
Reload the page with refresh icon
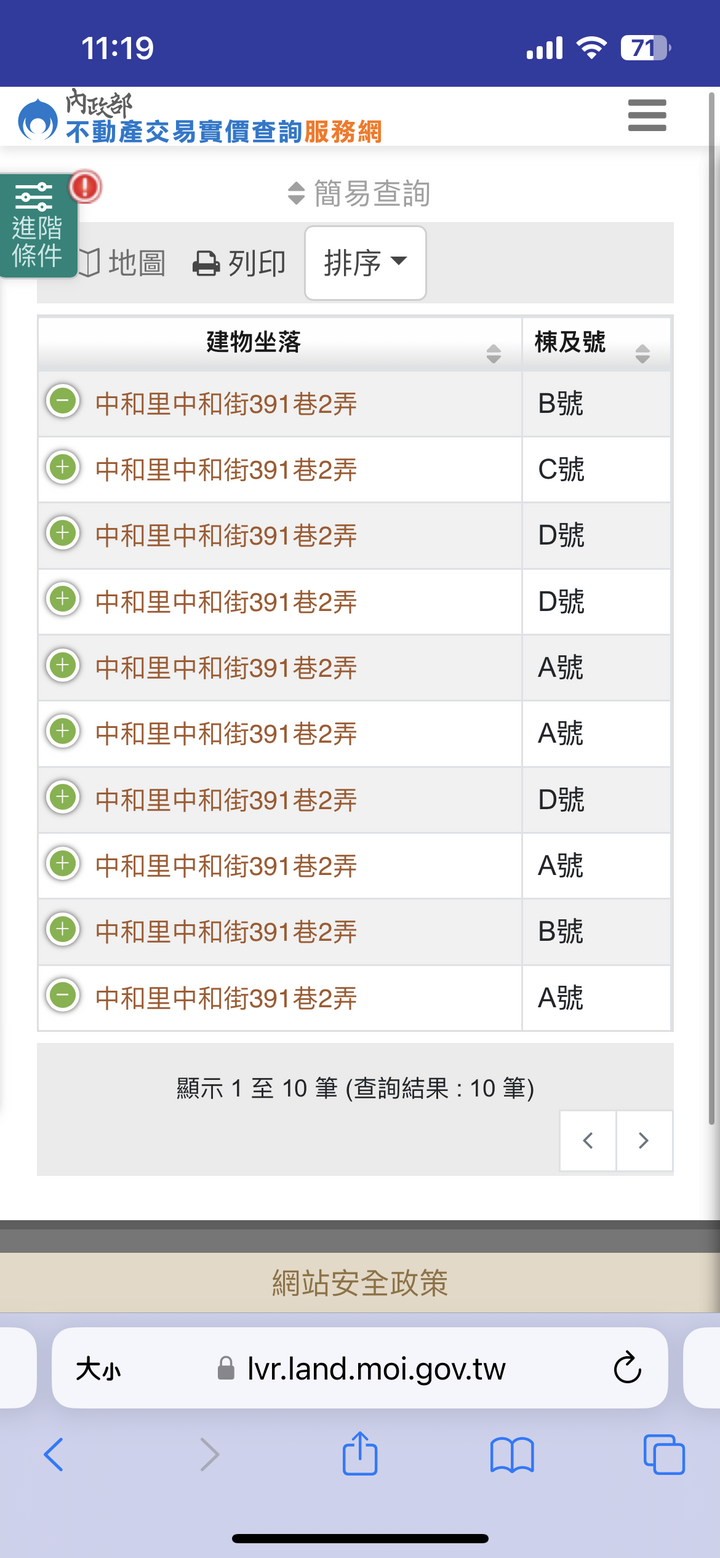pyautogui.click(x=627, y=1368)
